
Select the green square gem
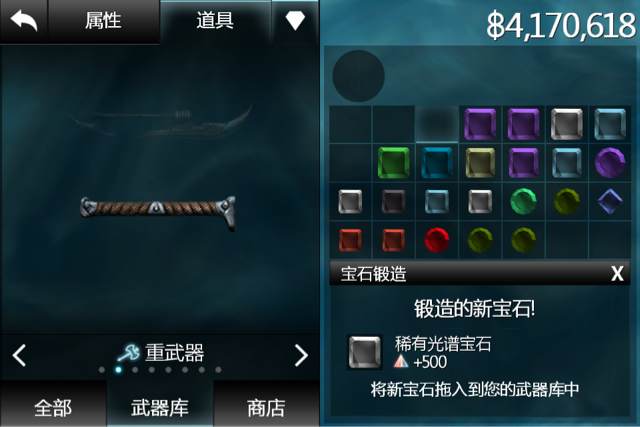pyautogui.click(x=393, y=163)
